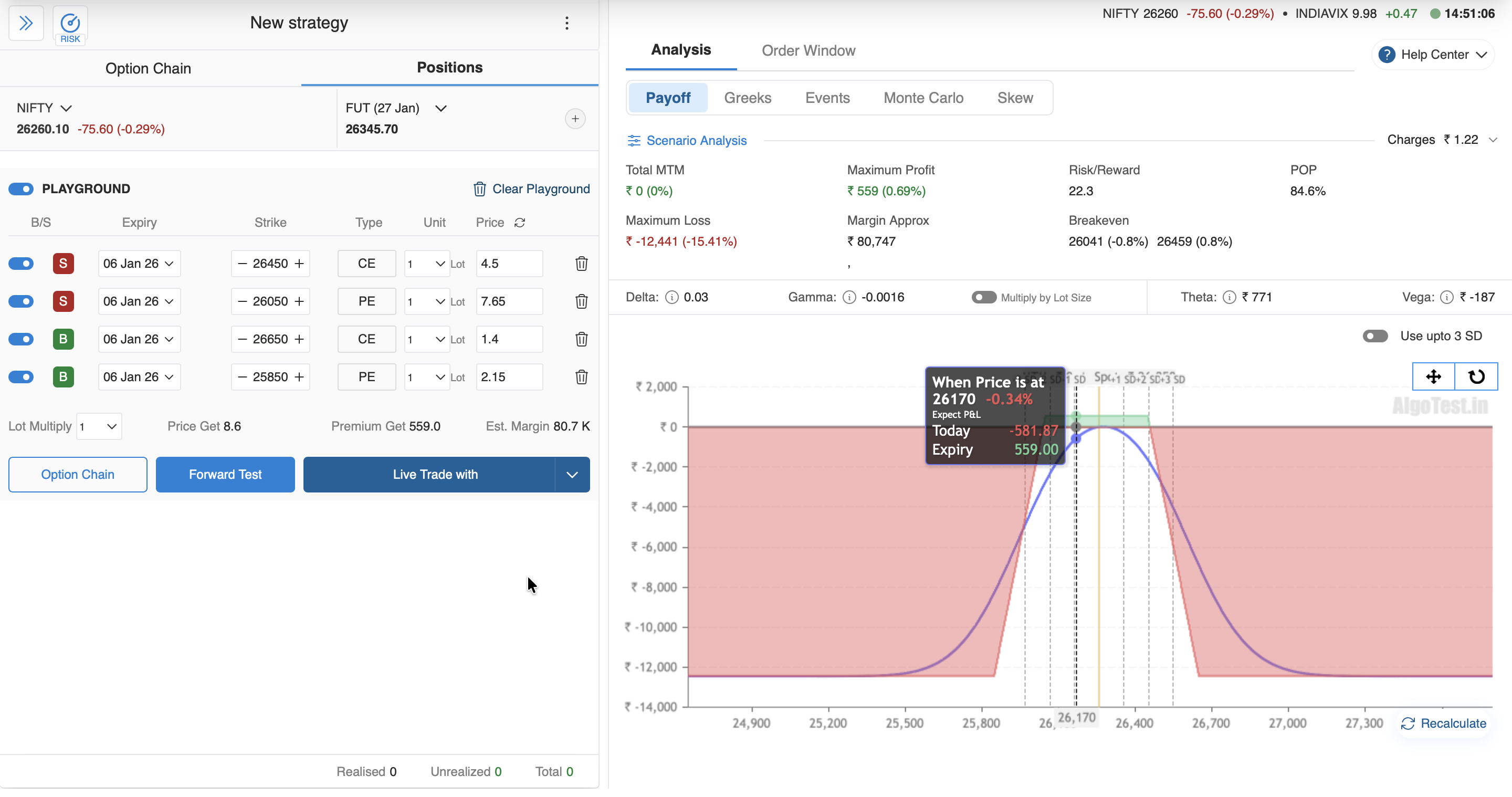Click the 26050 PE price input field
The width and height of the screenshot is (1512, 797).
pos(508,302)
